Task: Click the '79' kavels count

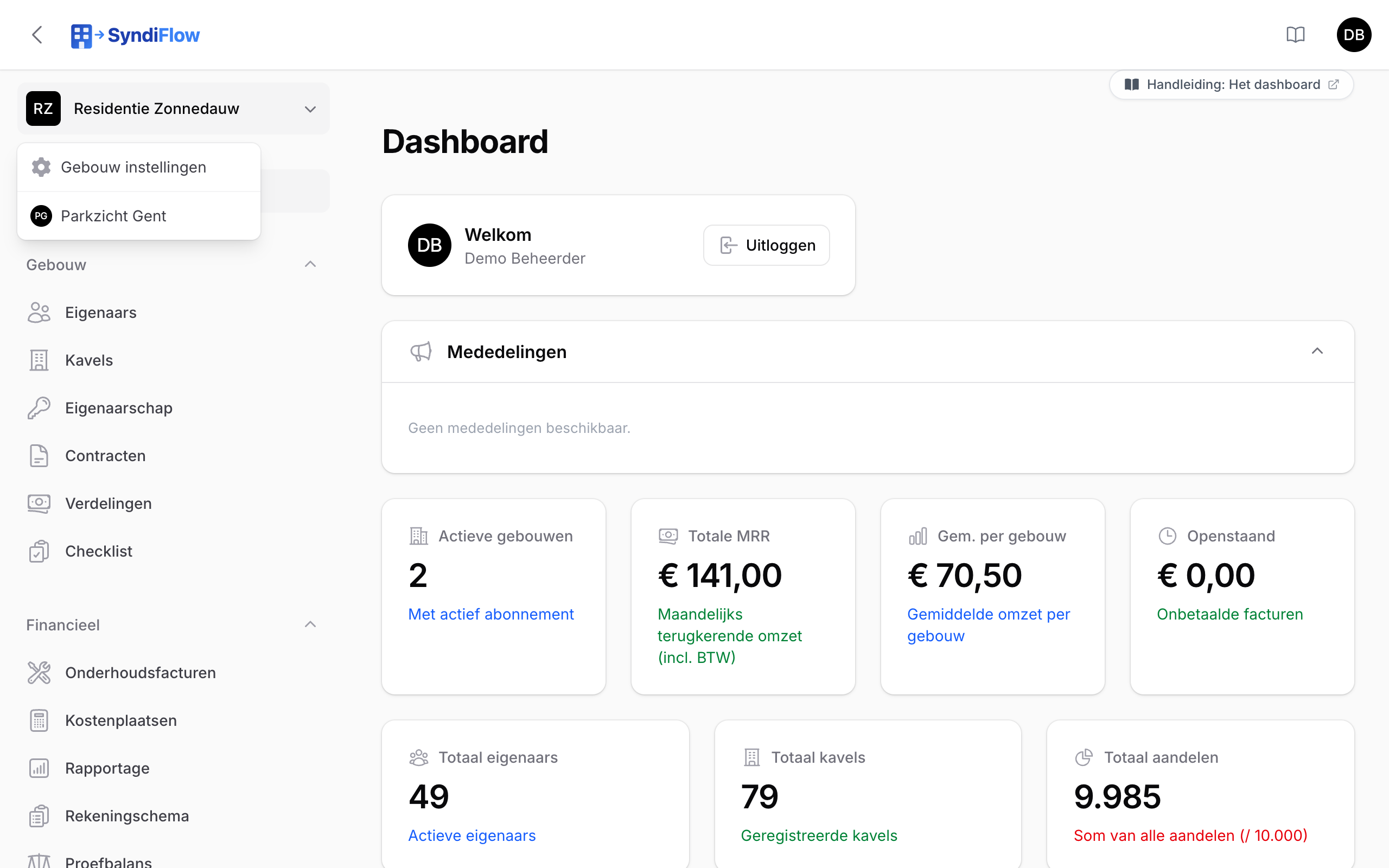Action: pyautogui.click(x=760, y=797)
